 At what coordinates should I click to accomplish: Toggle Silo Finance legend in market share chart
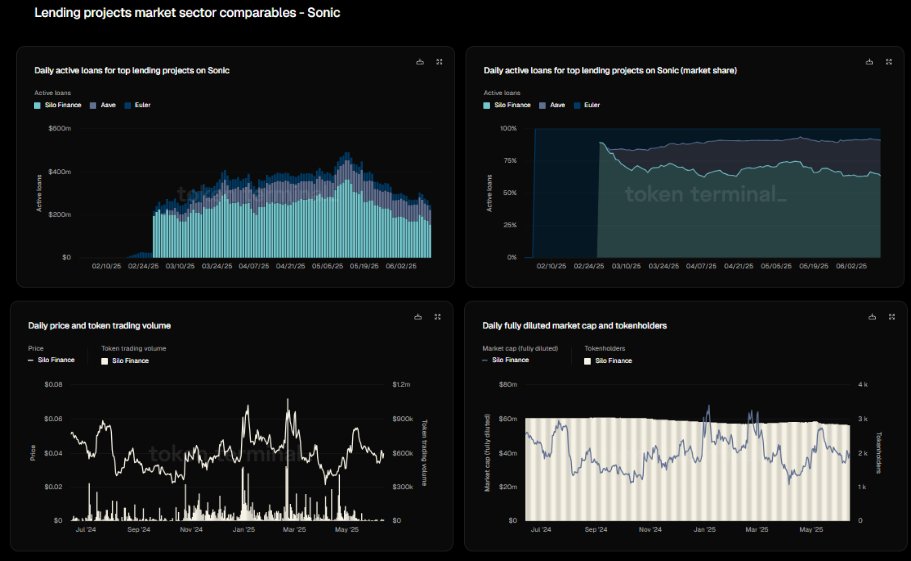tap(507, 105)
